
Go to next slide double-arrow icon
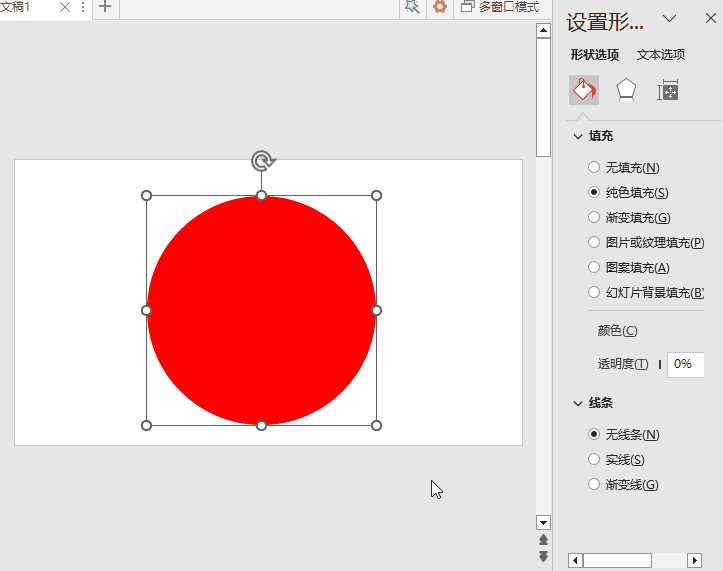pyautogui.click(x=544, y=556)
